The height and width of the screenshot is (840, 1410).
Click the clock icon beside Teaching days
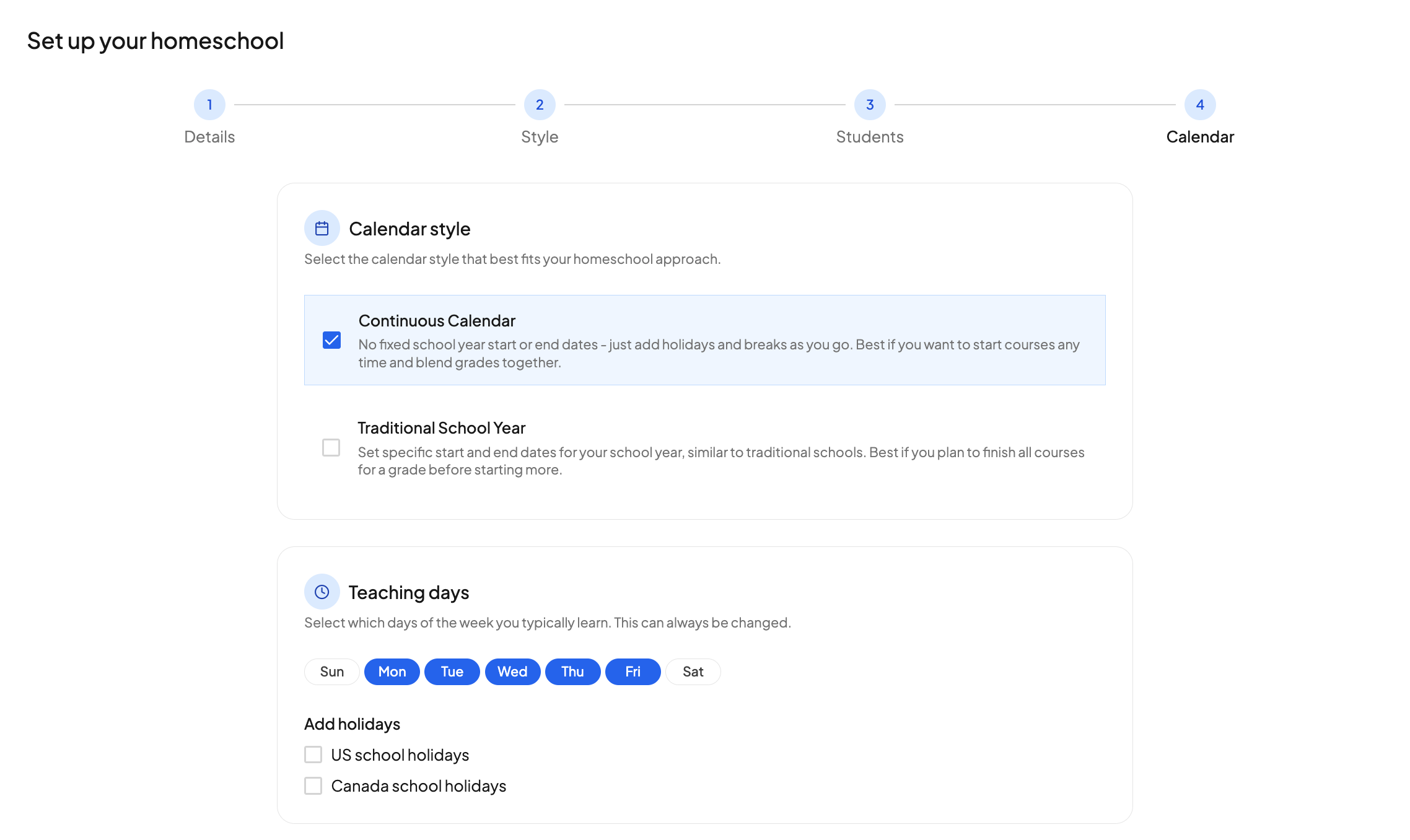coord(322,592)
